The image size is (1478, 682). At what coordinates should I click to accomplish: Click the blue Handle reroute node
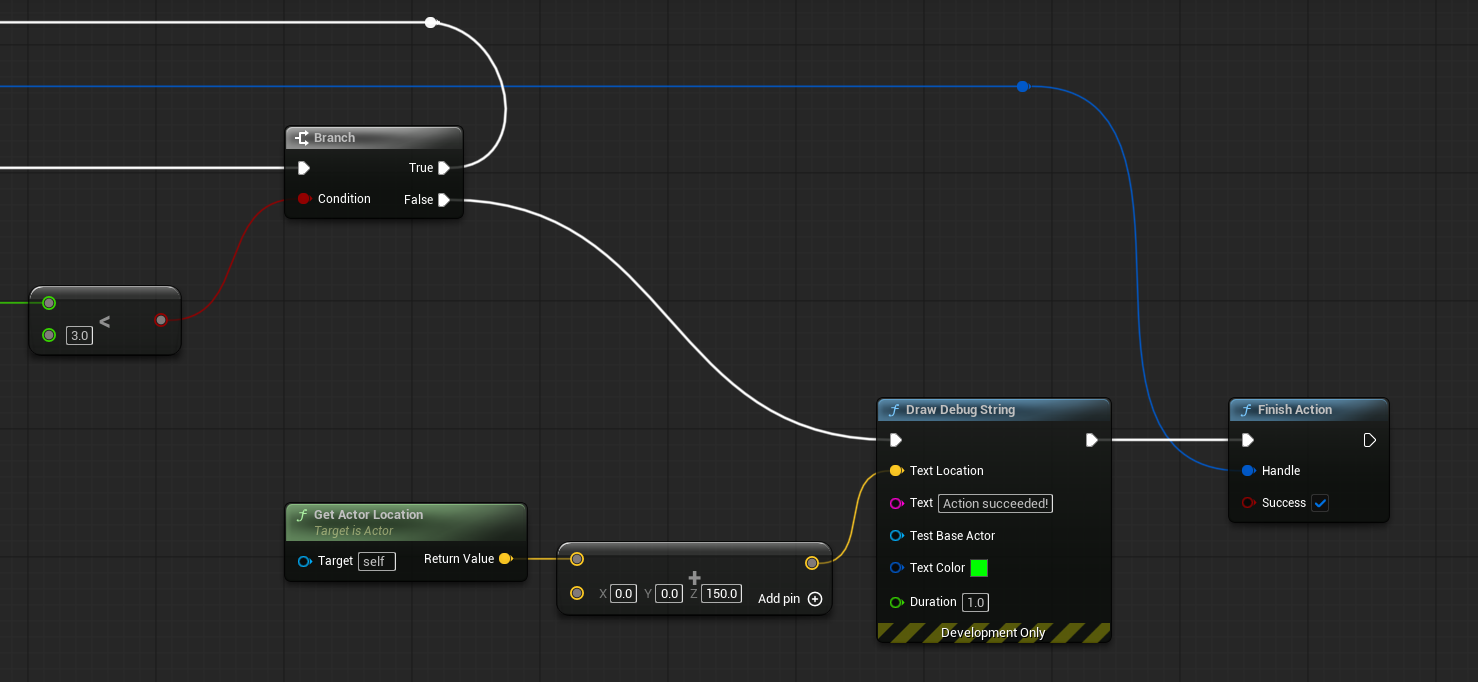(x=1023, y=87)
